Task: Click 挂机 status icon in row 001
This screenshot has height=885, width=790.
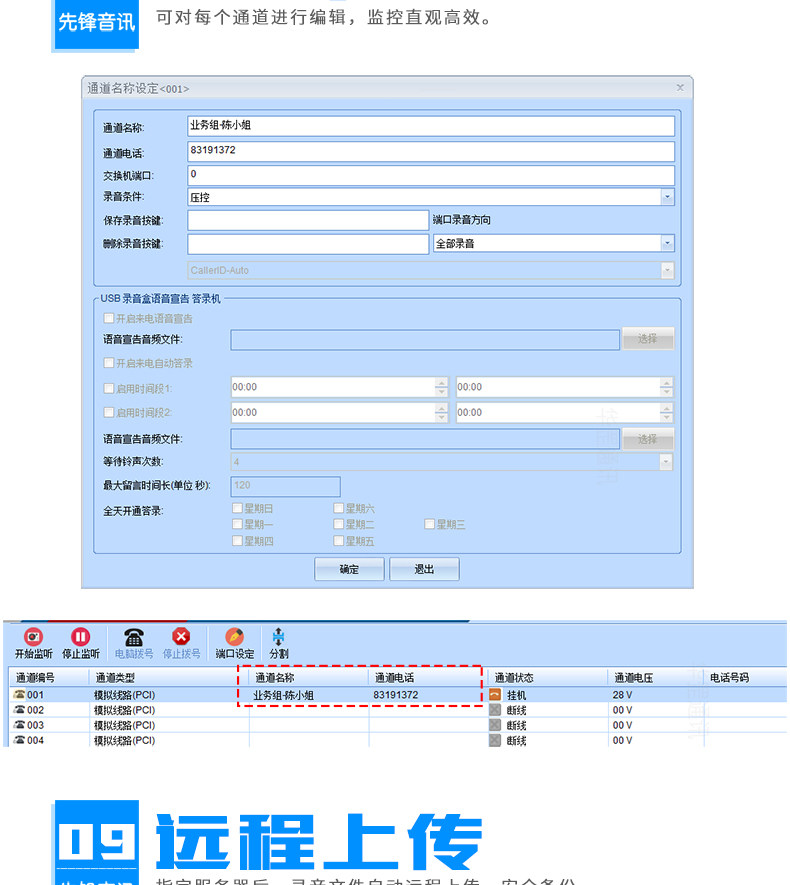Action: (x=495, y=695)
